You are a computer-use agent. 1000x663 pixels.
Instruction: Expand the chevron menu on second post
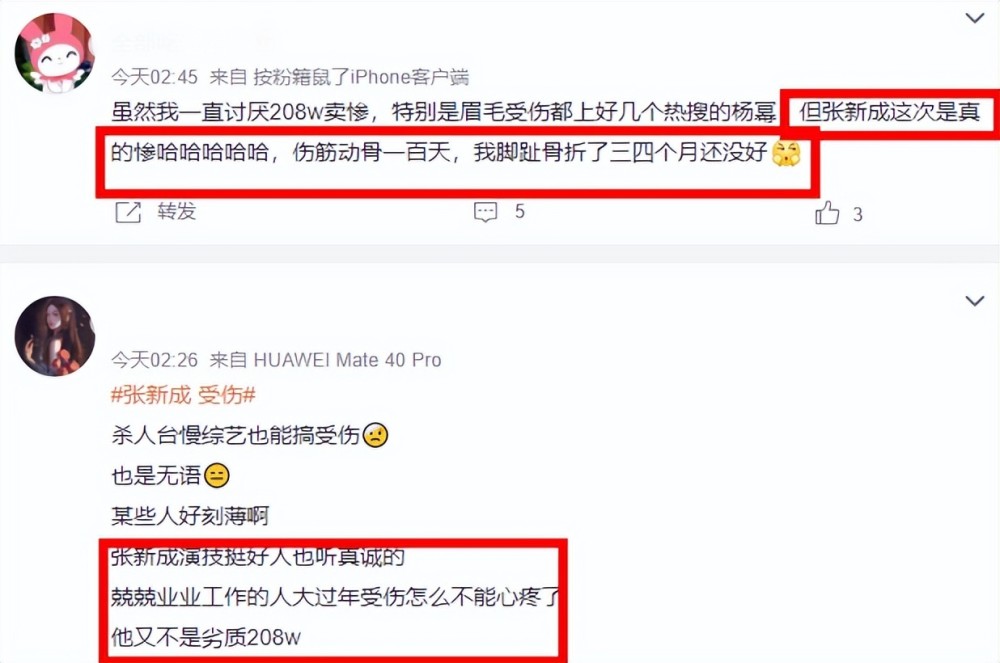coord(974,300)
